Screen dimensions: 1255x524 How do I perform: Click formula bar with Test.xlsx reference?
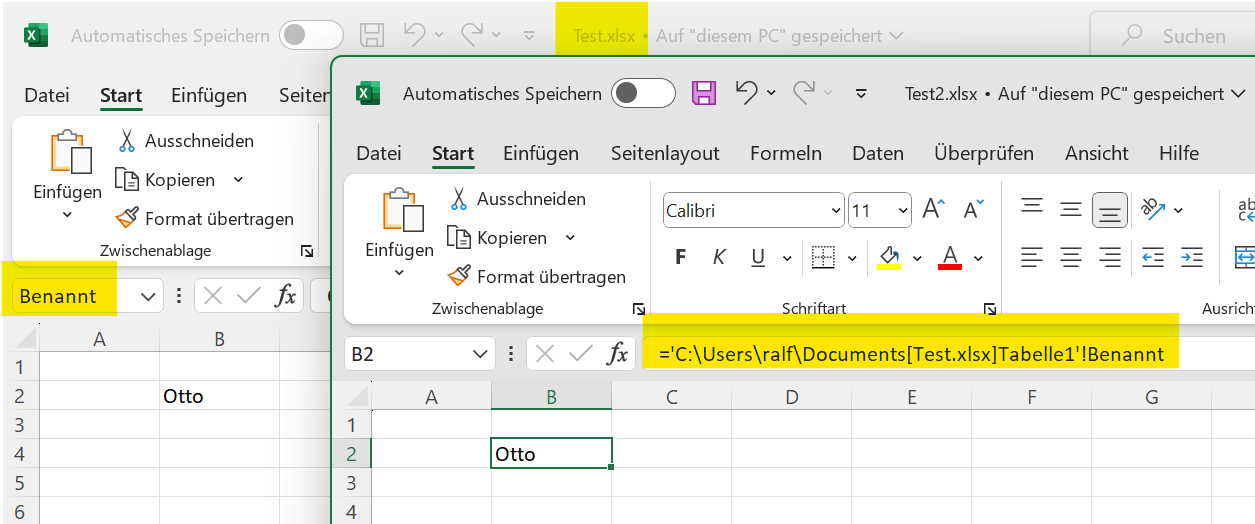tap(950, 354)
